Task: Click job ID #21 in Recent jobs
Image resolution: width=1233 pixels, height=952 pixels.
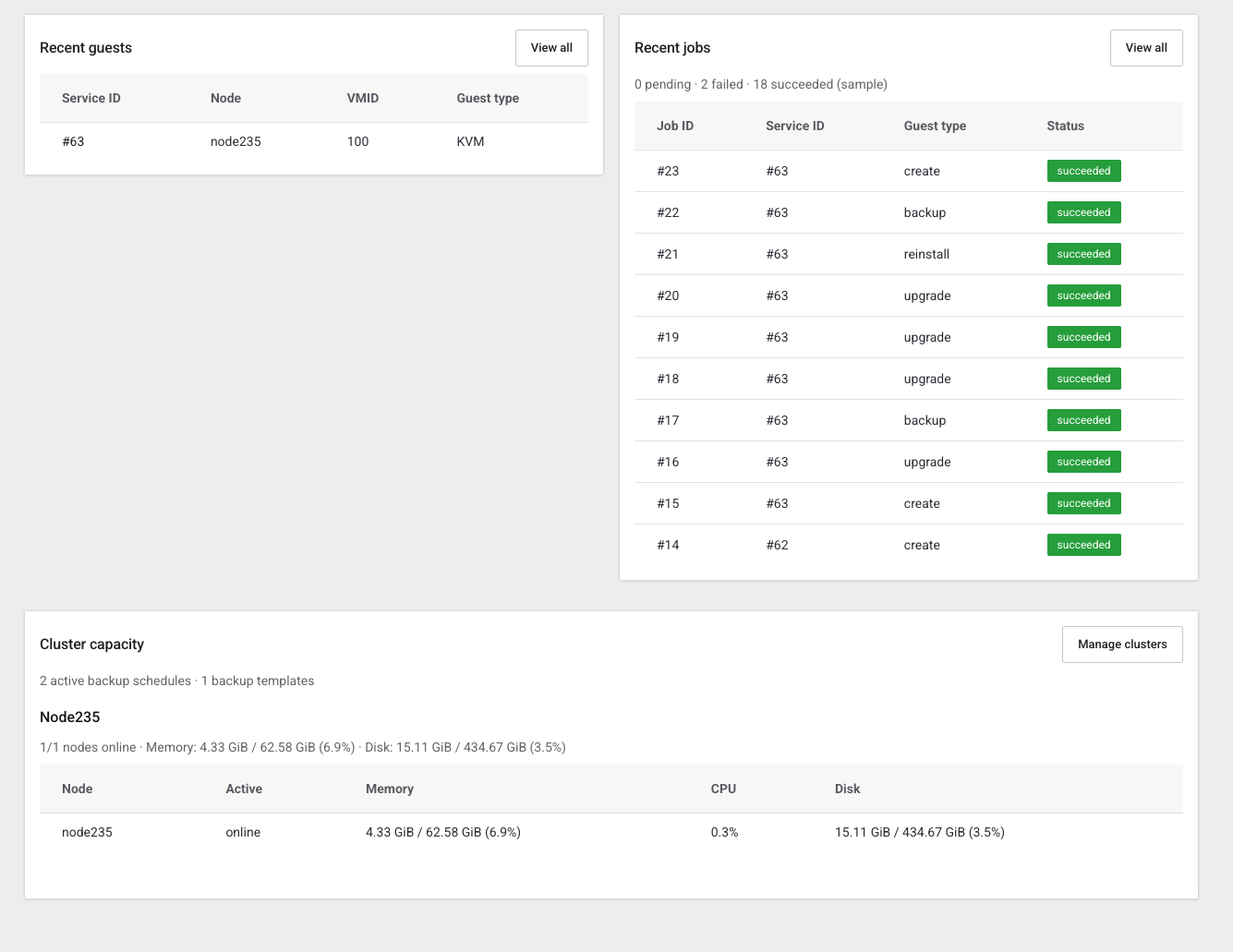Action: point(668,254)
